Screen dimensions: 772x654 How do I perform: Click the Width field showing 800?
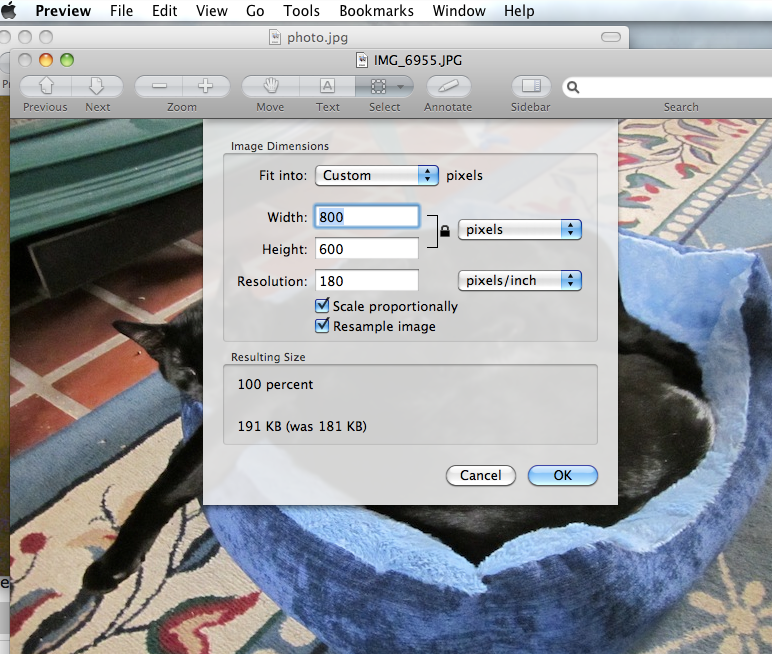tap(367, 217)
